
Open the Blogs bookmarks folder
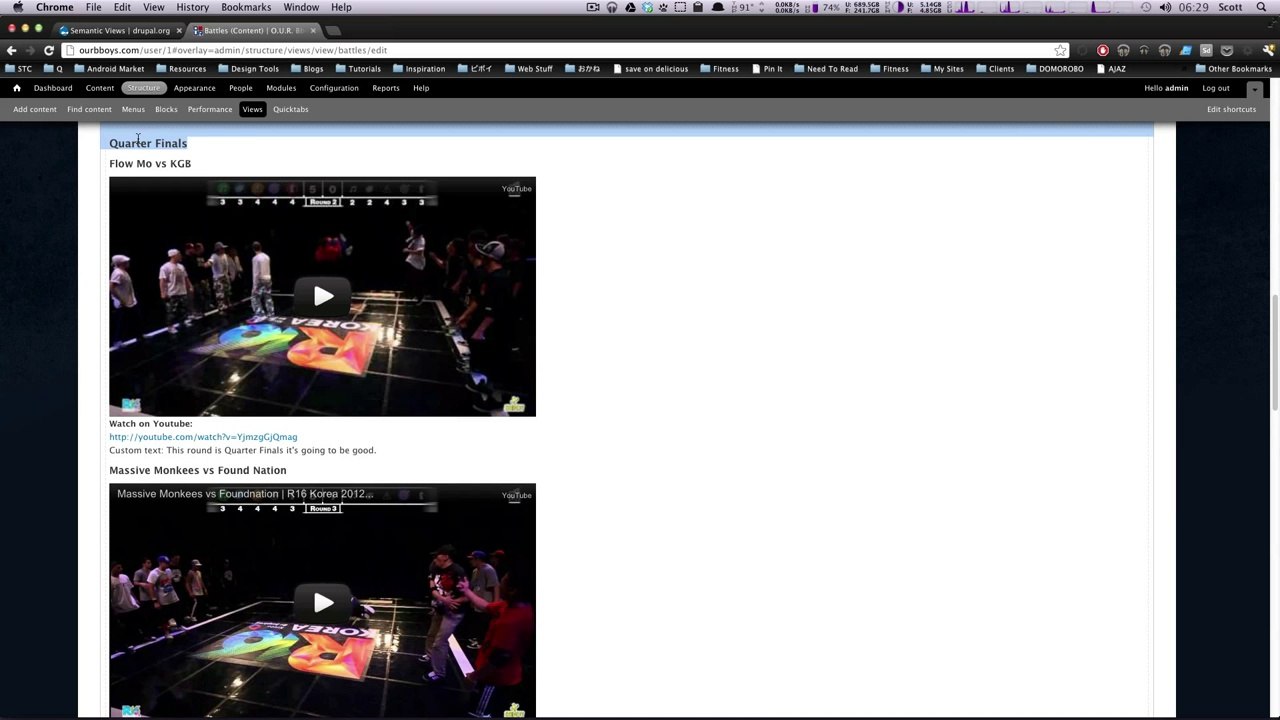tap(307, 69)
